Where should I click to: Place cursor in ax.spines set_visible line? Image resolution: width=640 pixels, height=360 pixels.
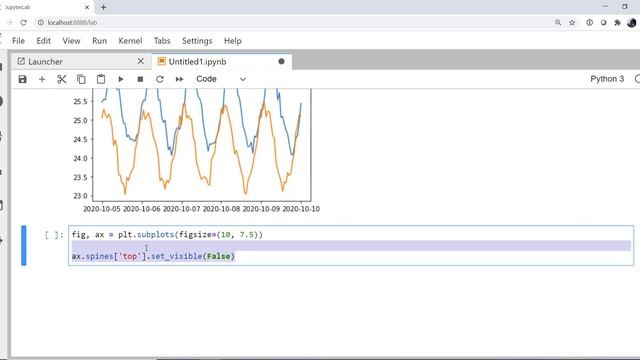pyautogui.click(x=153, y=256)
